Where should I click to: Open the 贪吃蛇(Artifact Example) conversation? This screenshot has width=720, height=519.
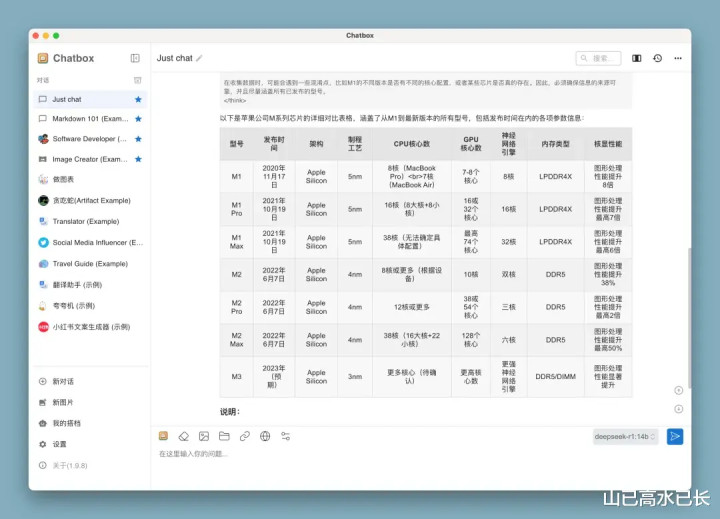[90, 200]
